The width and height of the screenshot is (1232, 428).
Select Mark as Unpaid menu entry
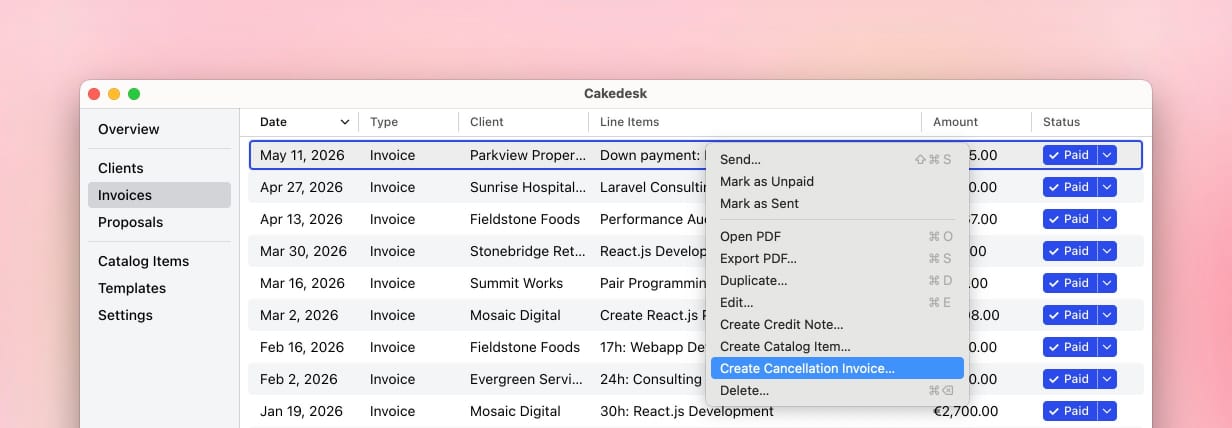tap(837, 181)
